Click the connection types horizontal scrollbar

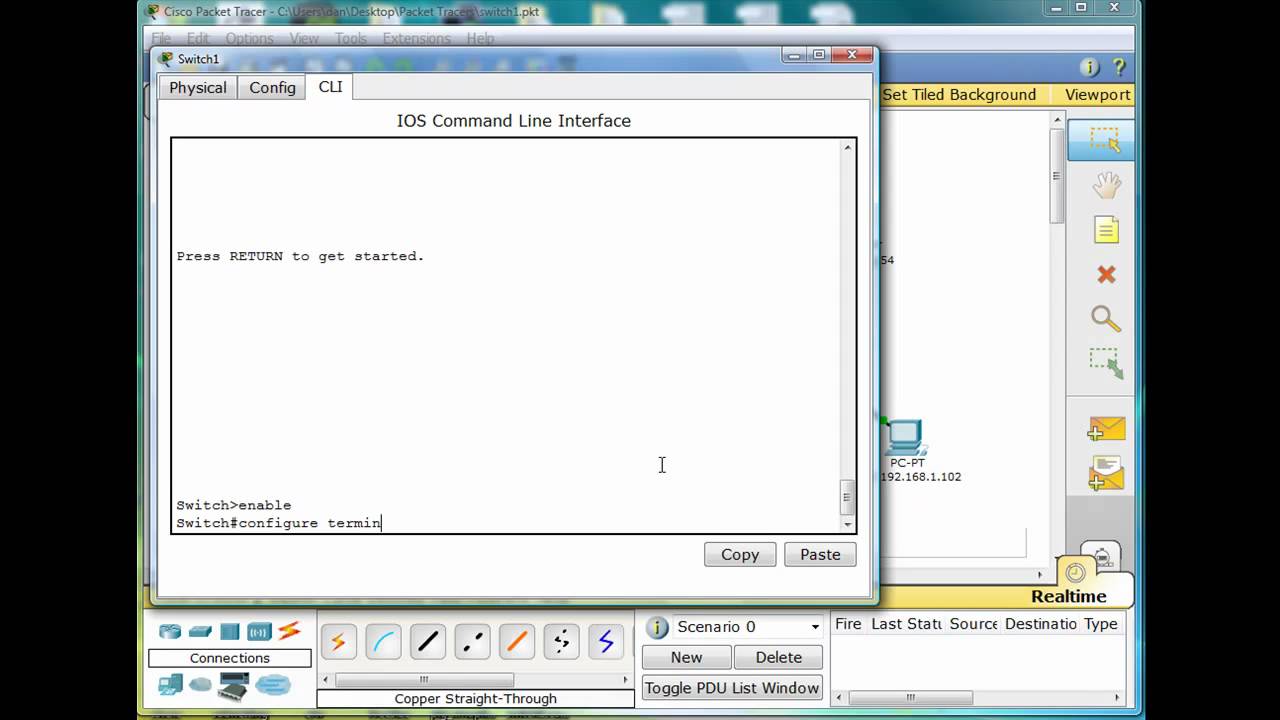click(424, 680)
